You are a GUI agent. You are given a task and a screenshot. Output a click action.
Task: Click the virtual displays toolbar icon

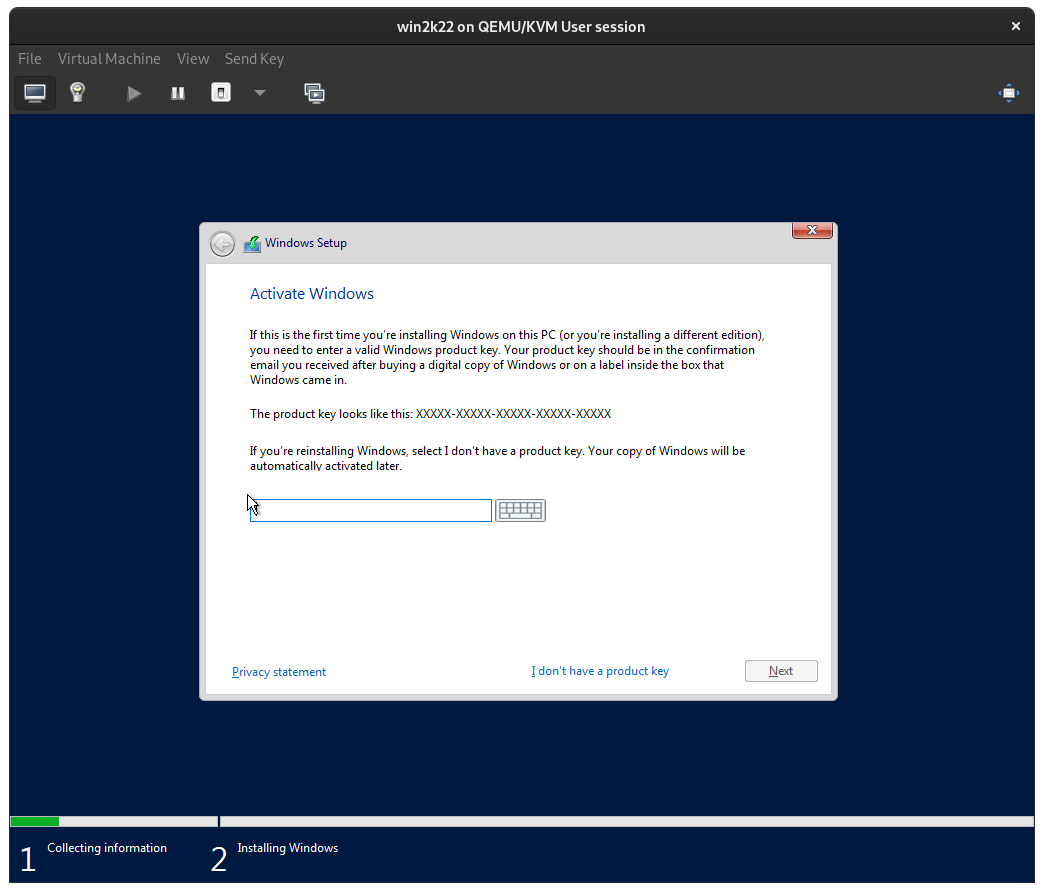[x=314, y=92]
